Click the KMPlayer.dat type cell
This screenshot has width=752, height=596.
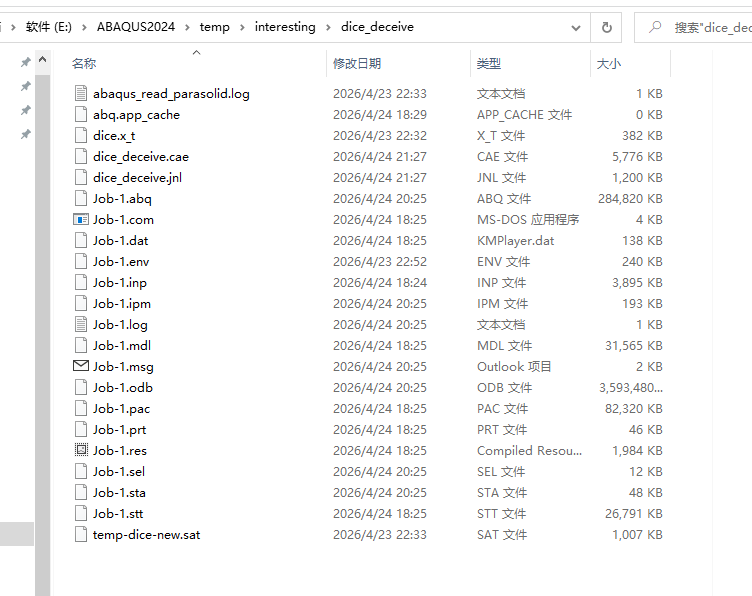(x=516, y=241)
